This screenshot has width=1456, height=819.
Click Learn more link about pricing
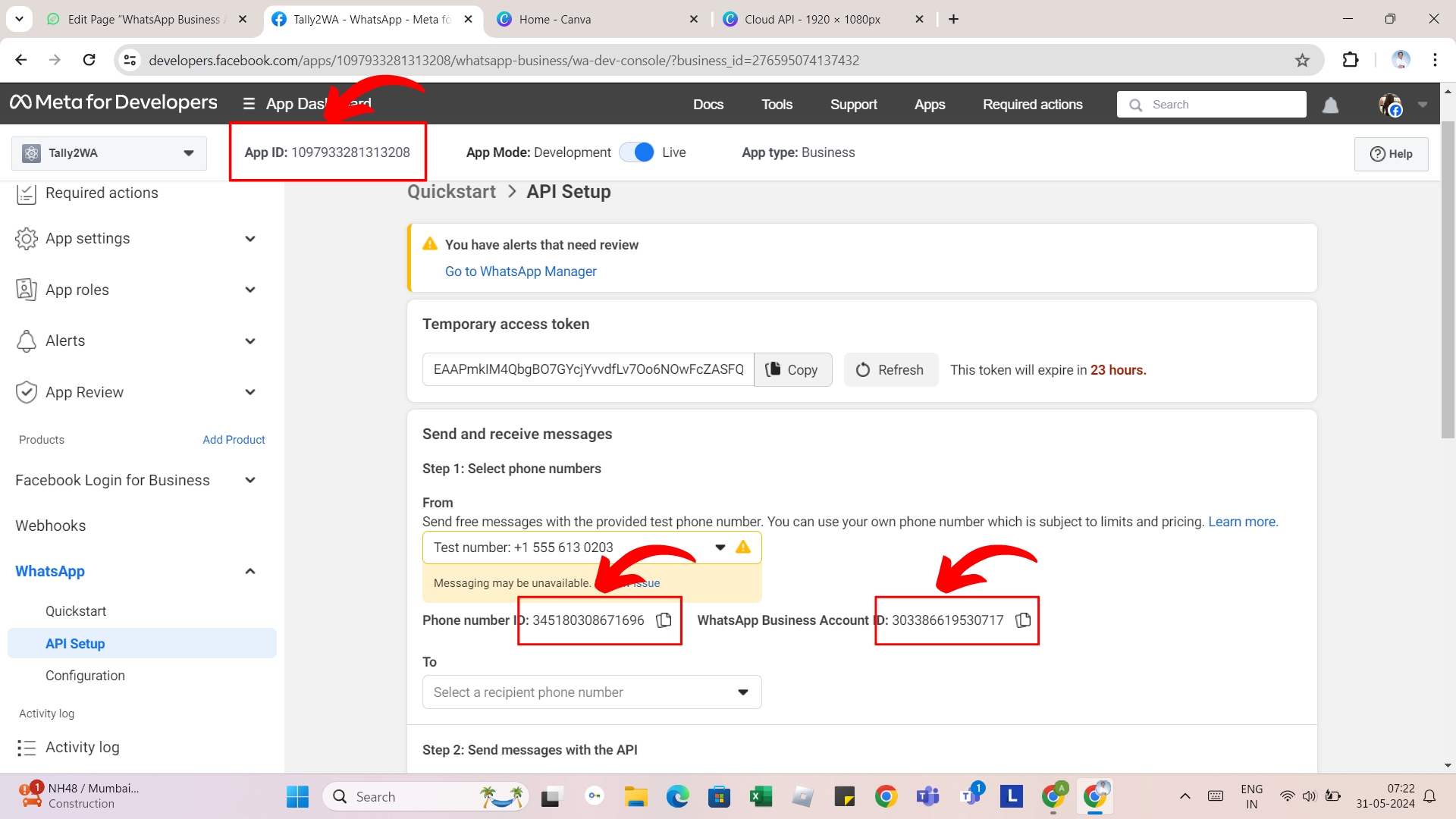(x=1243, y=522)
